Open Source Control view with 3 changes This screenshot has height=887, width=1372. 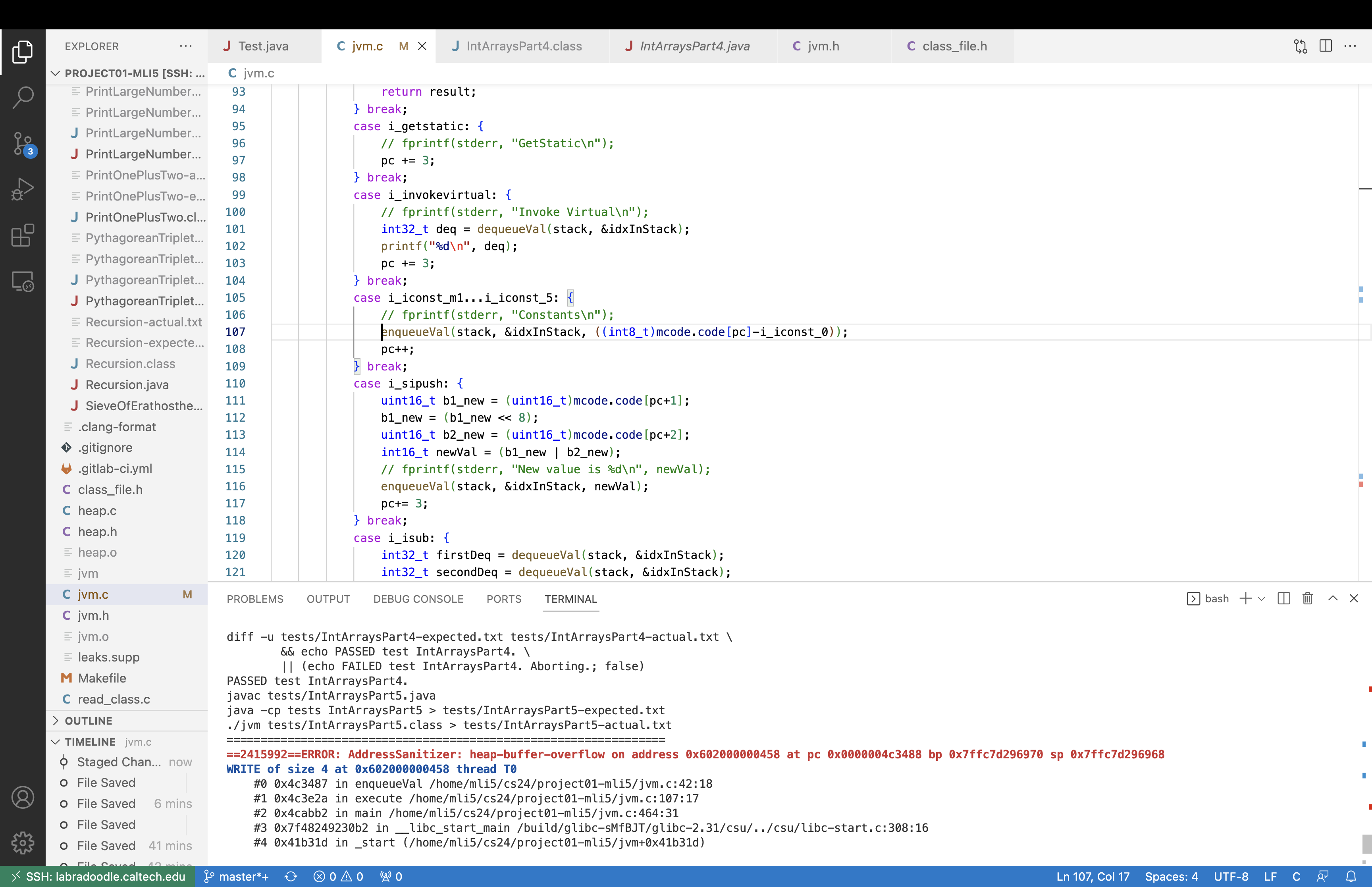(23, 143)
